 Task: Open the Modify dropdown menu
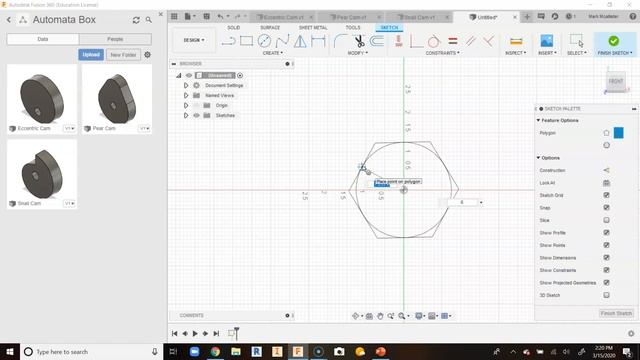358,53
